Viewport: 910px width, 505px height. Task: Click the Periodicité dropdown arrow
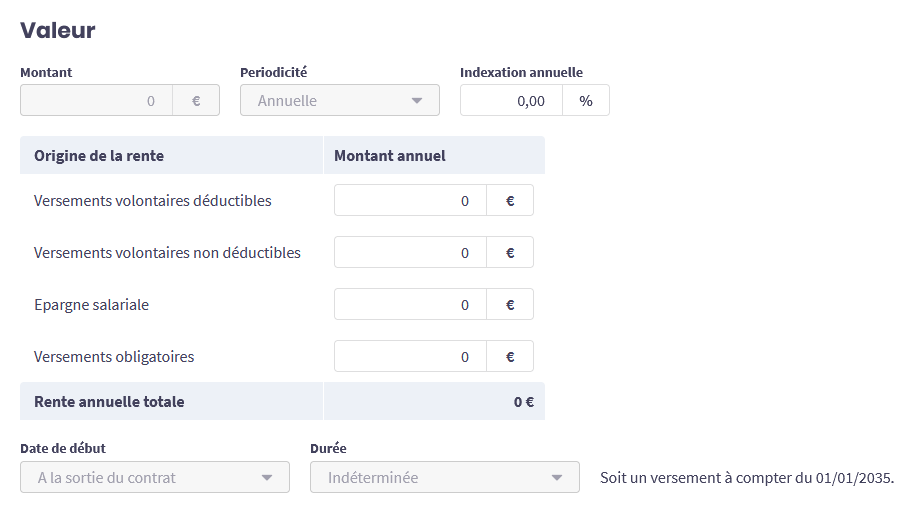[417, 100]
